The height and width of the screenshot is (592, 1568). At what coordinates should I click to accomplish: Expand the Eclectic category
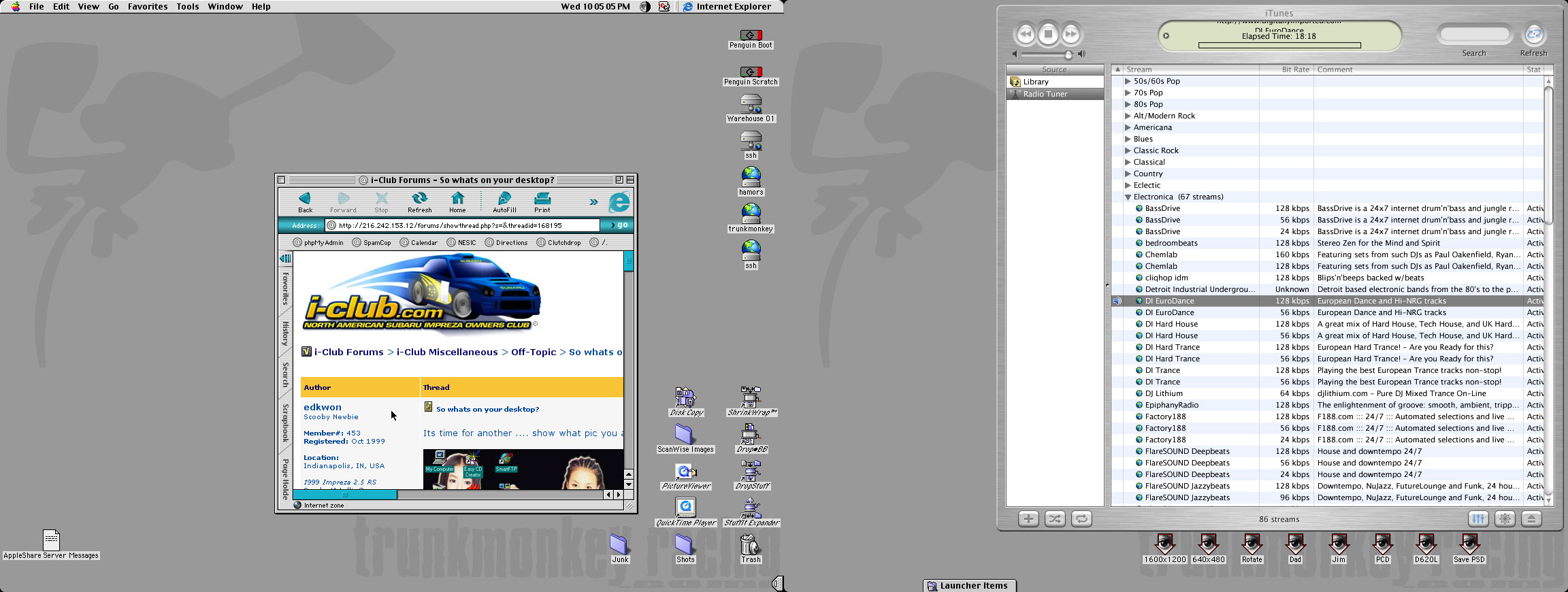1128,185
